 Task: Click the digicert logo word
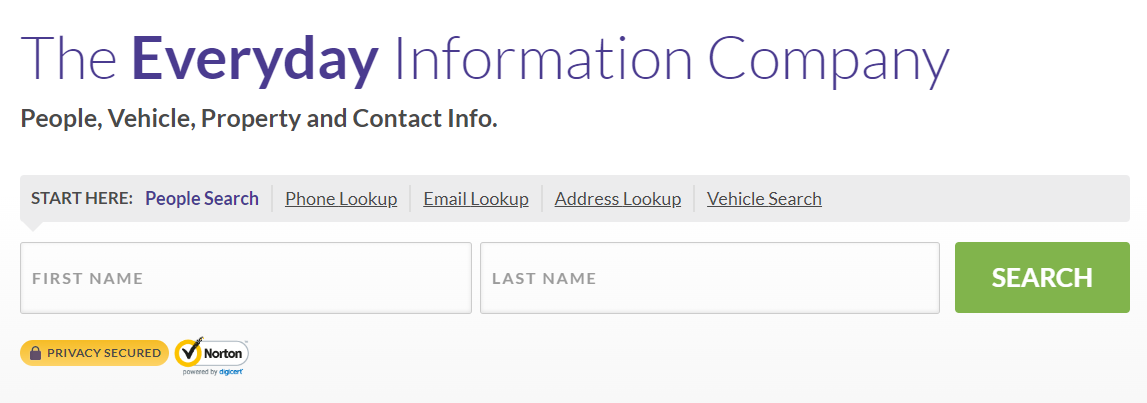click(231, 372)
